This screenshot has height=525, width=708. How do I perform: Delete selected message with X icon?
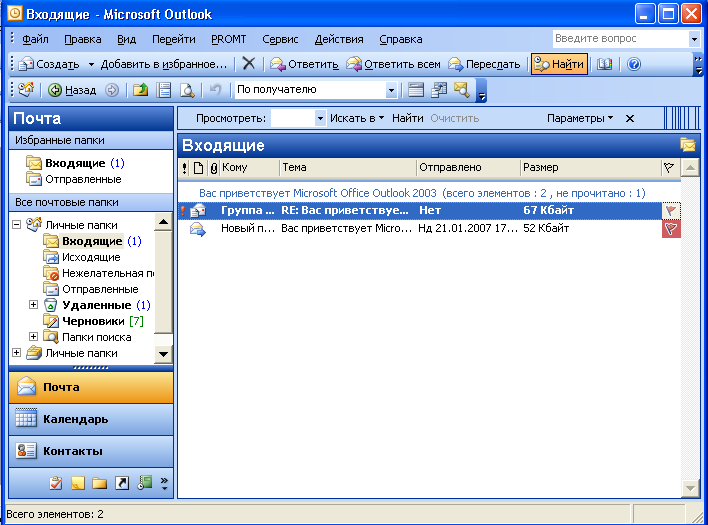coord(249,64)
